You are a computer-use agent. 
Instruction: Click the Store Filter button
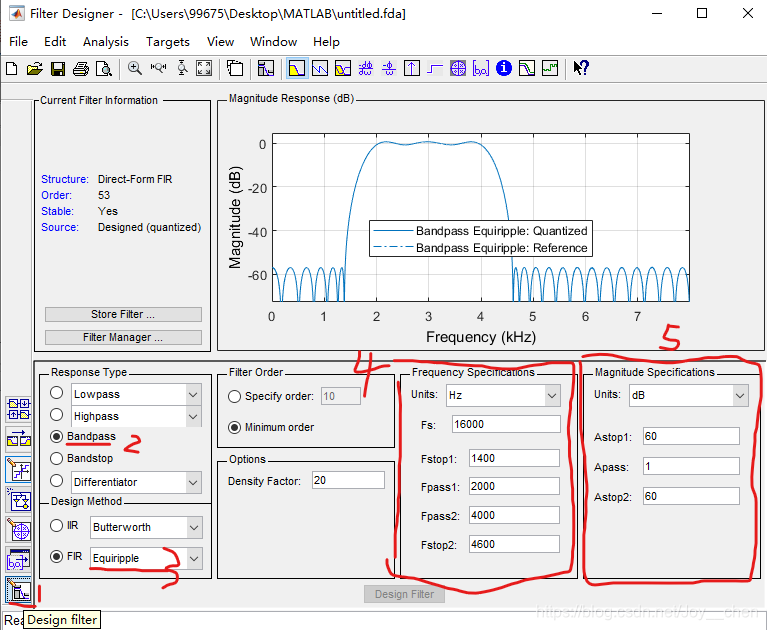coord(123,314)
